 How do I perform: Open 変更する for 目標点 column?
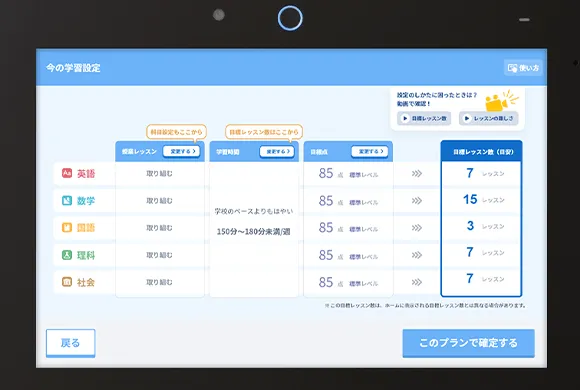point(370,151)
